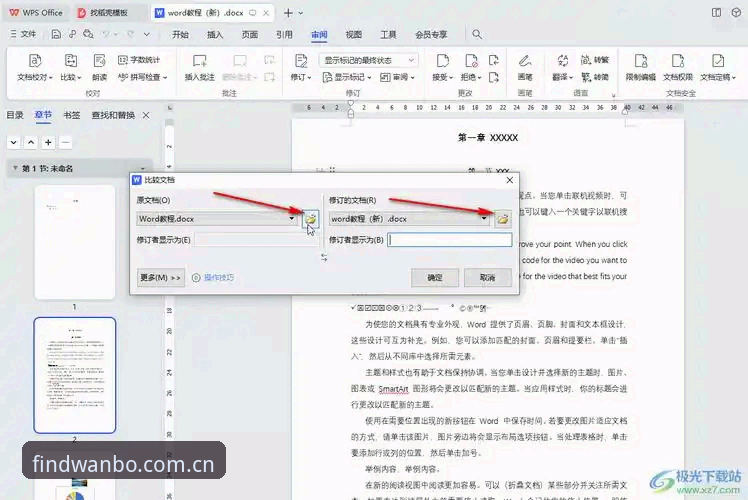The image size is (748, 500).
Task: Click the remove section minus icon
Action: [66, 142]
